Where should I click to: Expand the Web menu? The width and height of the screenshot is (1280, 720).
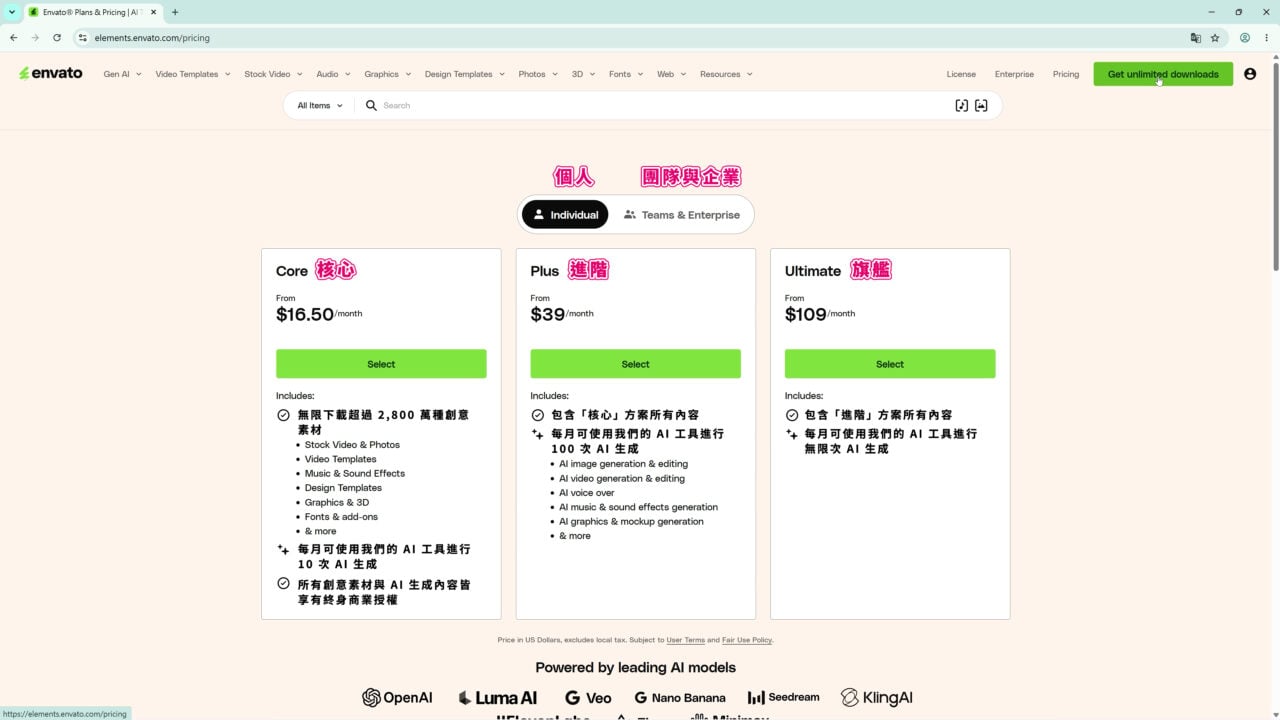pyautogui.click(x=671, y=74)
